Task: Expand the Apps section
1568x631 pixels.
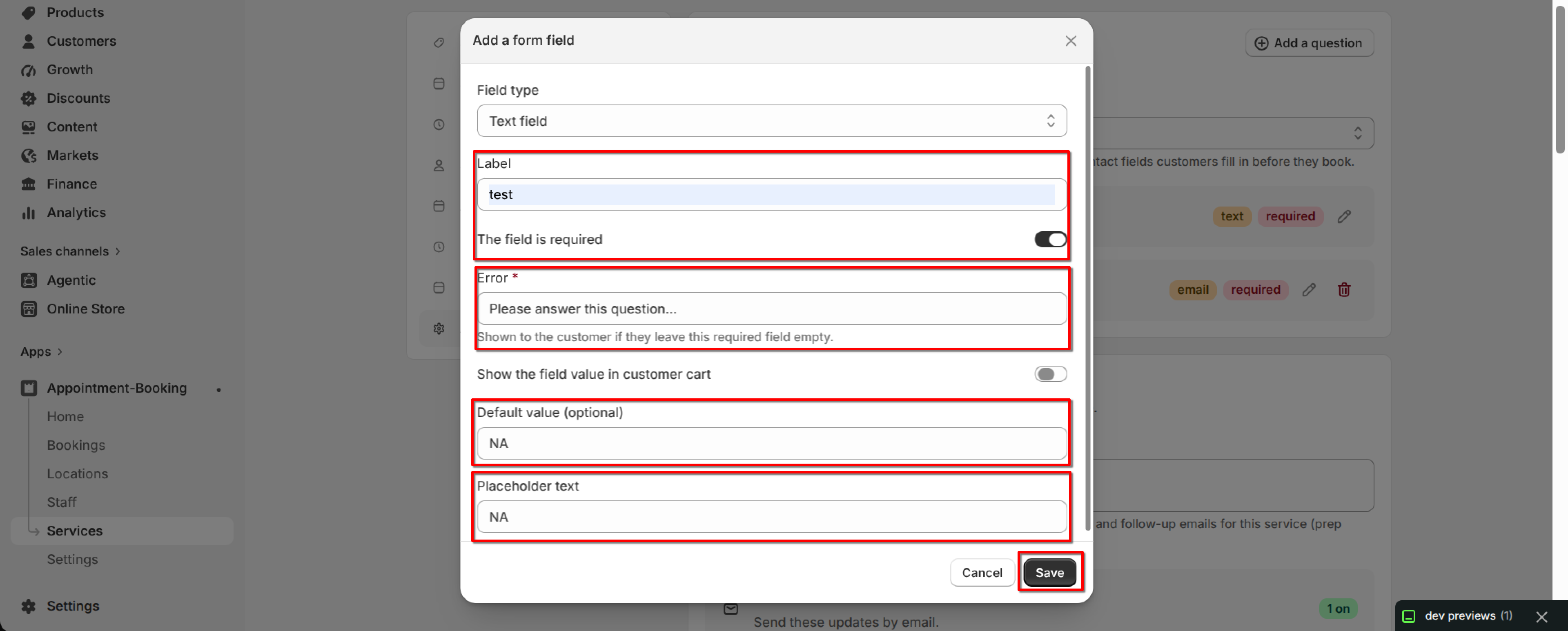Action: click(41, 352)
